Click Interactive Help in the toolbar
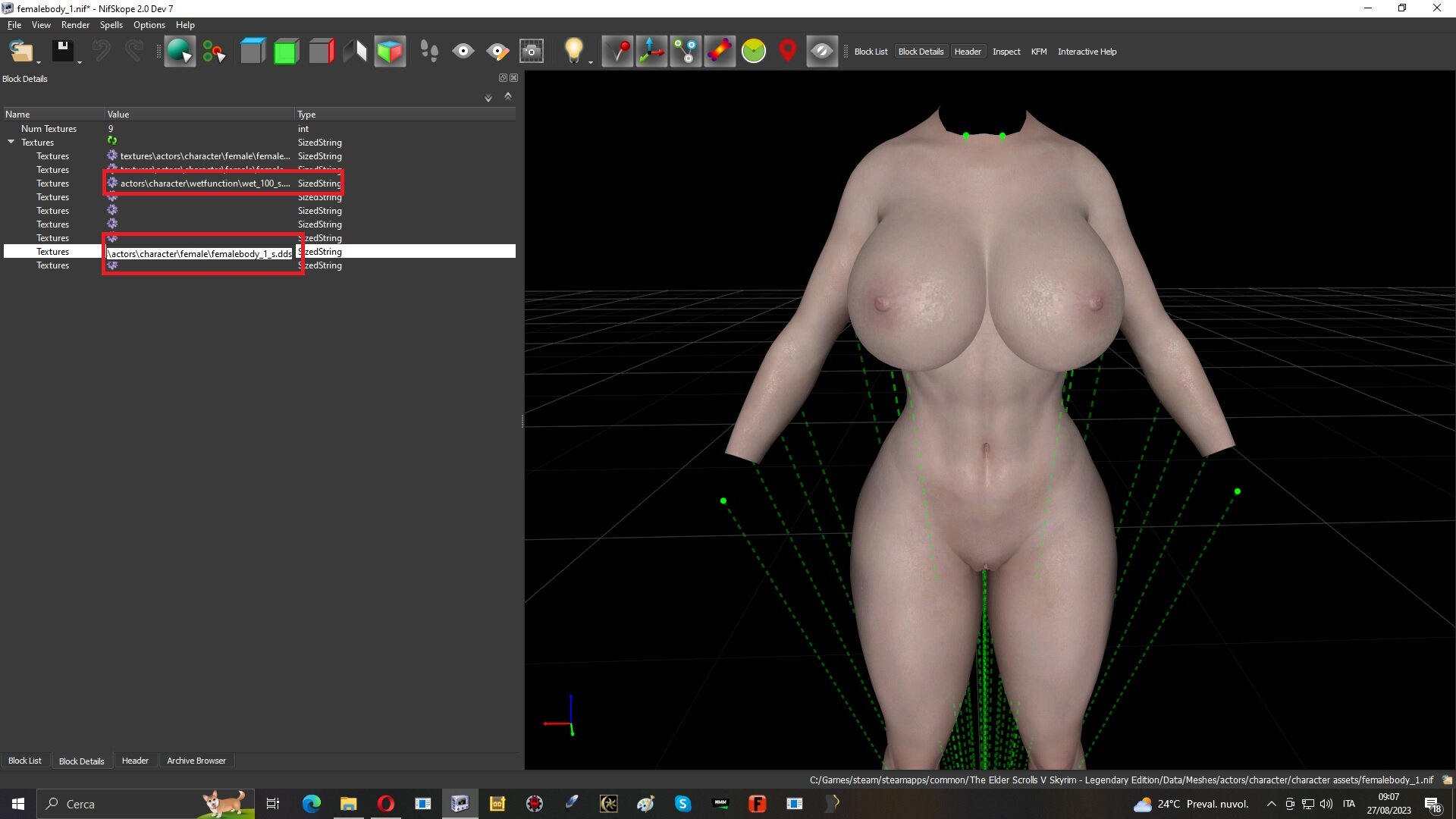Screen dimensions: 1456x819 pos(1087,52)
